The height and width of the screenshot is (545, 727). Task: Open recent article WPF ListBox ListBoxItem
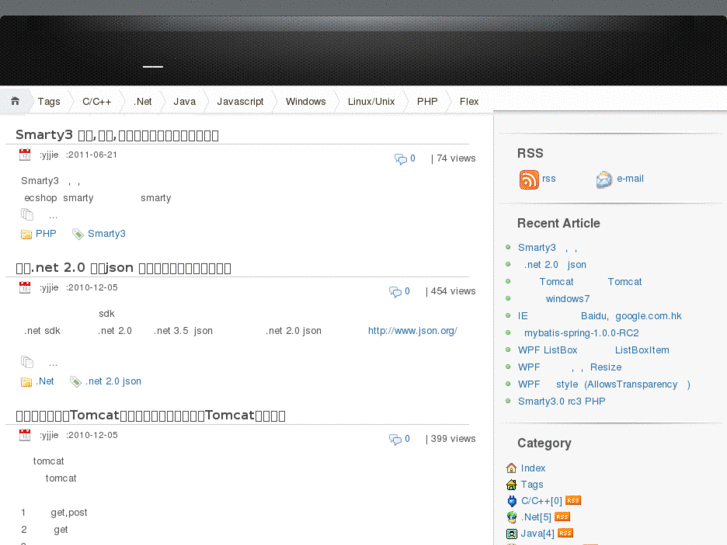pos(593,351)
